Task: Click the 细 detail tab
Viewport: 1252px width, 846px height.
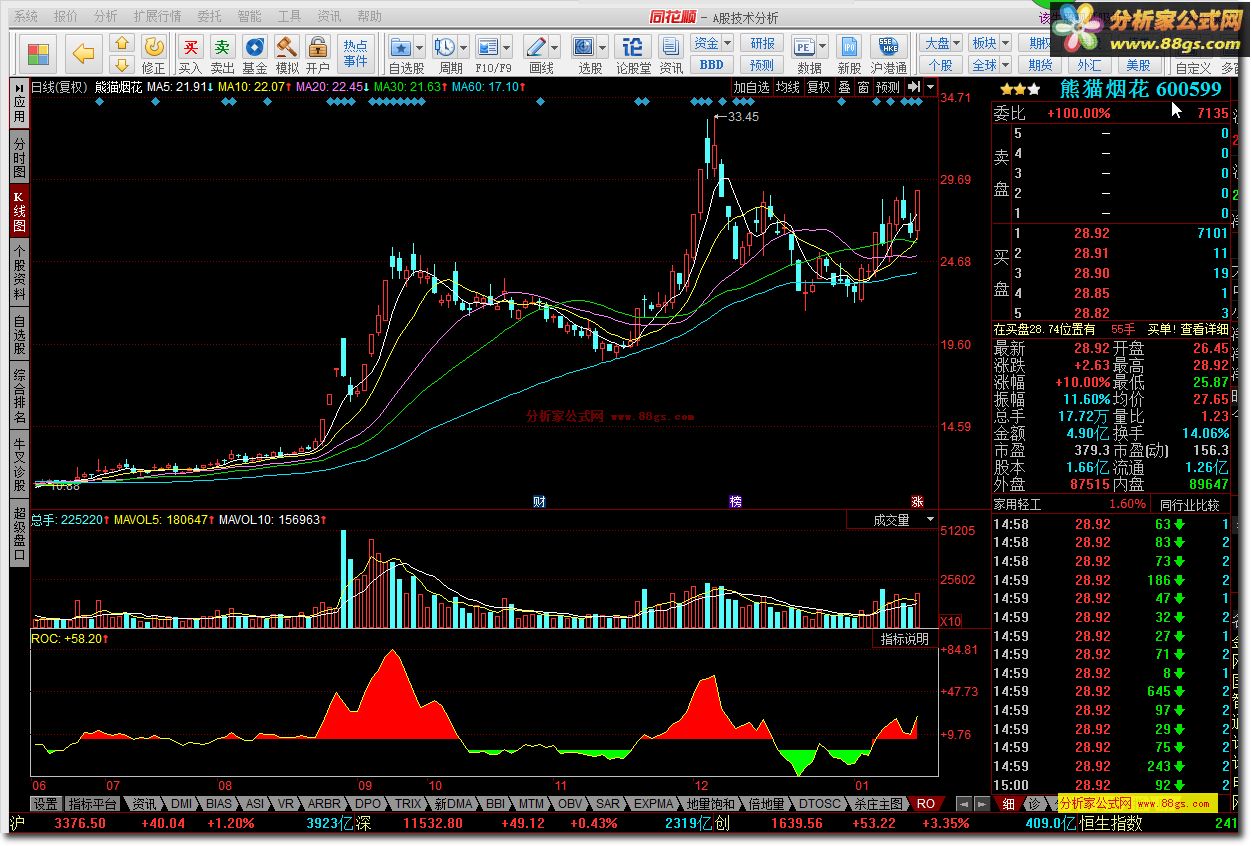Action: pos(1007,804)
